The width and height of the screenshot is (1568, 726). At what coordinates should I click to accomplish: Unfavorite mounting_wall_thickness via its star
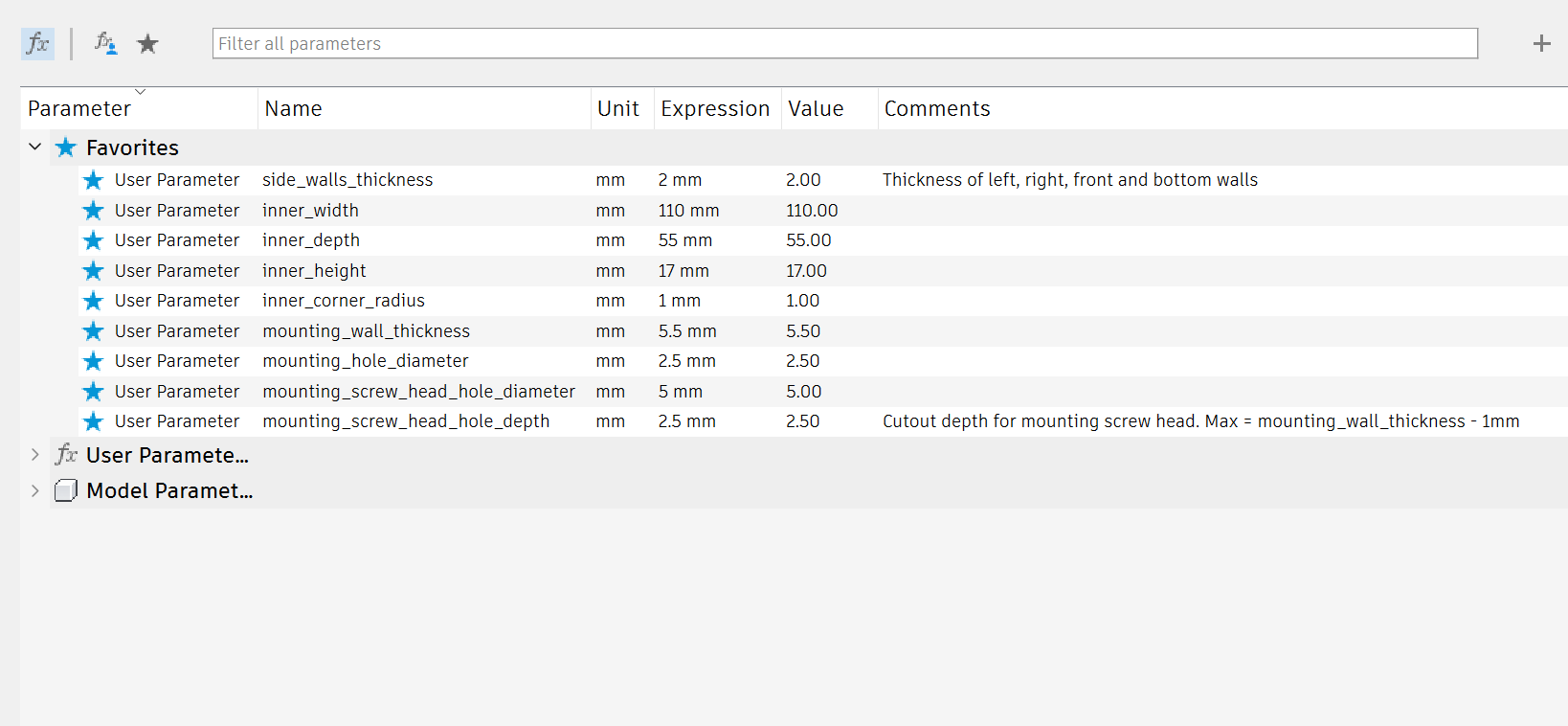point(93,330)
